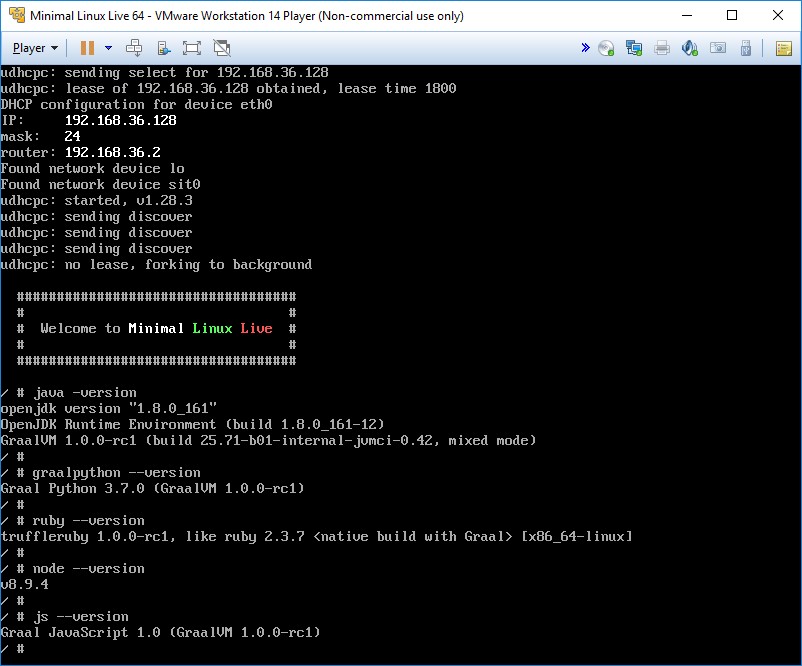The width and height of the screenshot is (802, 666).
Task: Suspend the virtual machine with pause button
Action: (x=88, y=47)
